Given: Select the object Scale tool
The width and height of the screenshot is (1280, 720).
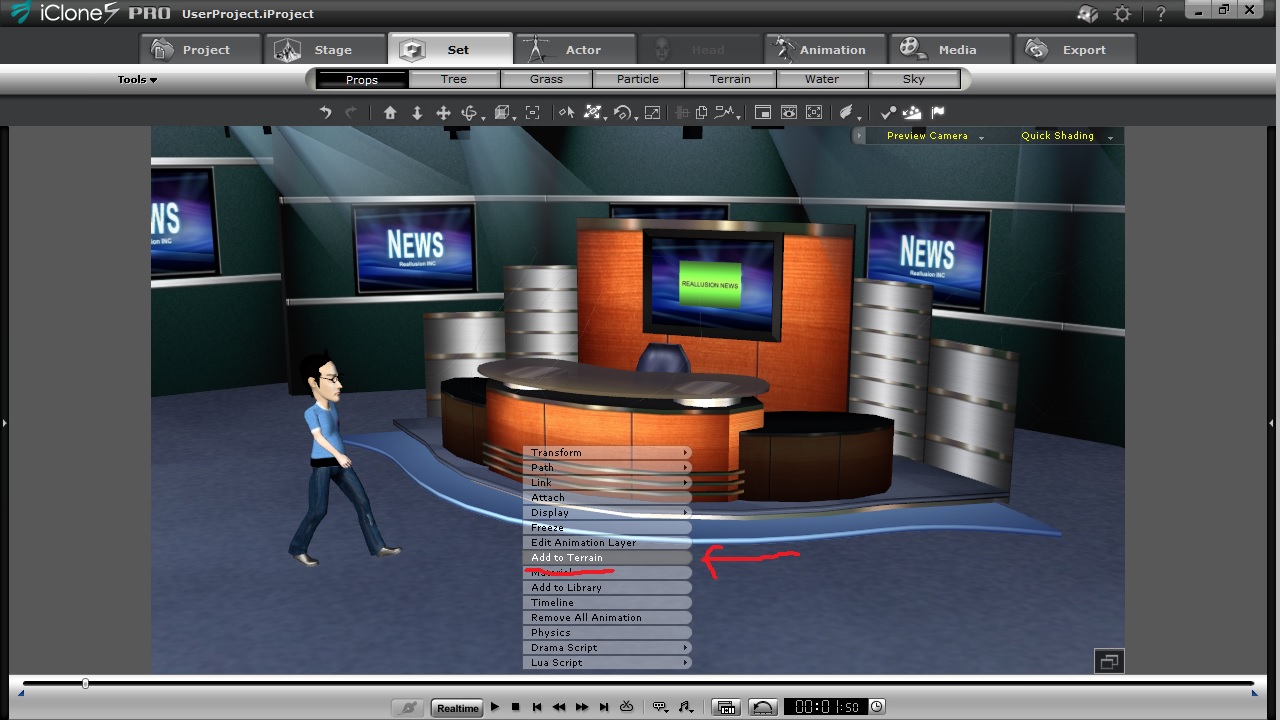Looking at the screenshot, I should [652, 112].
